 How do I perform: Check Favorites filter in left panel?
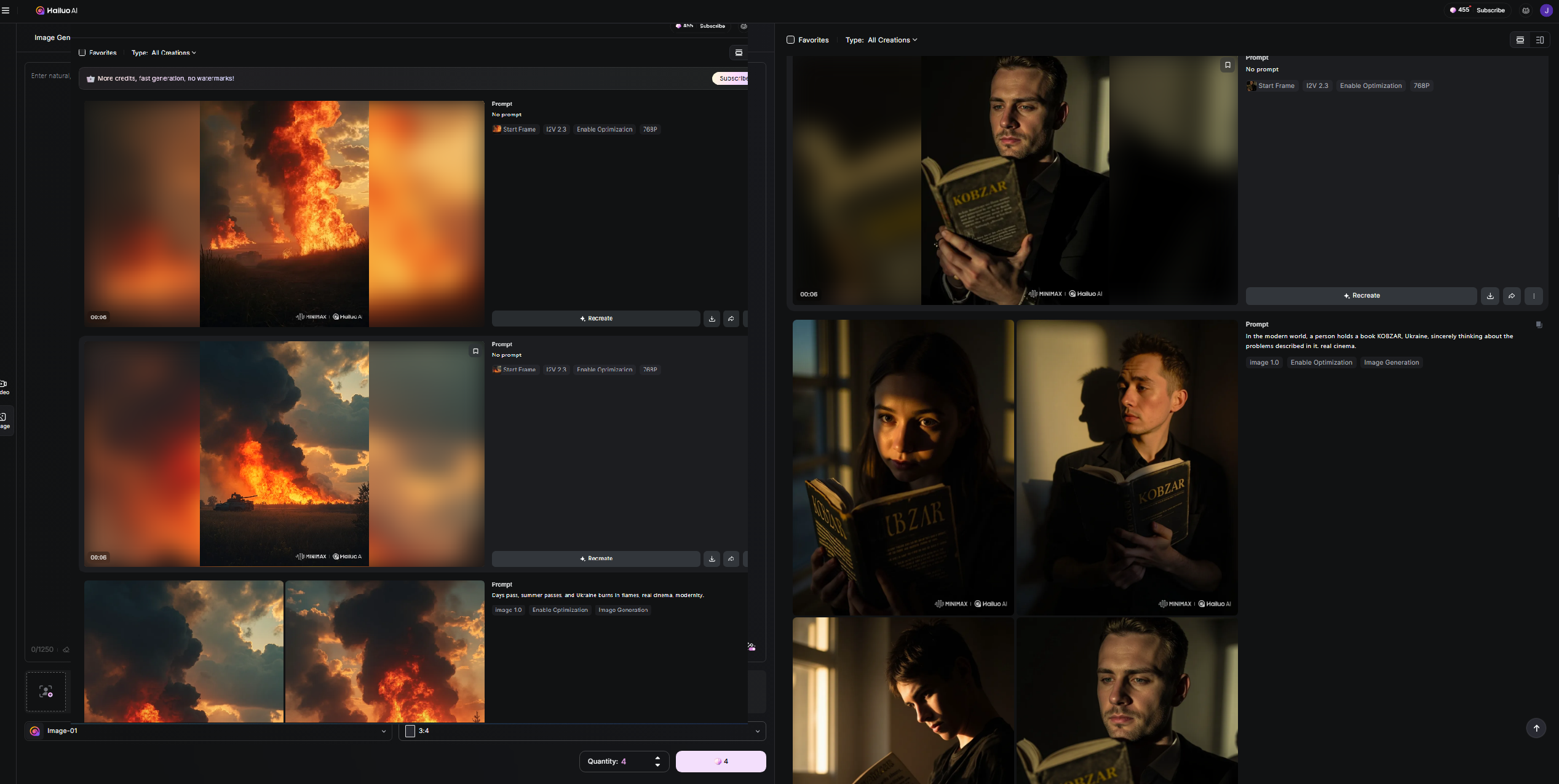pyautogui.click(x=82, y=53)
